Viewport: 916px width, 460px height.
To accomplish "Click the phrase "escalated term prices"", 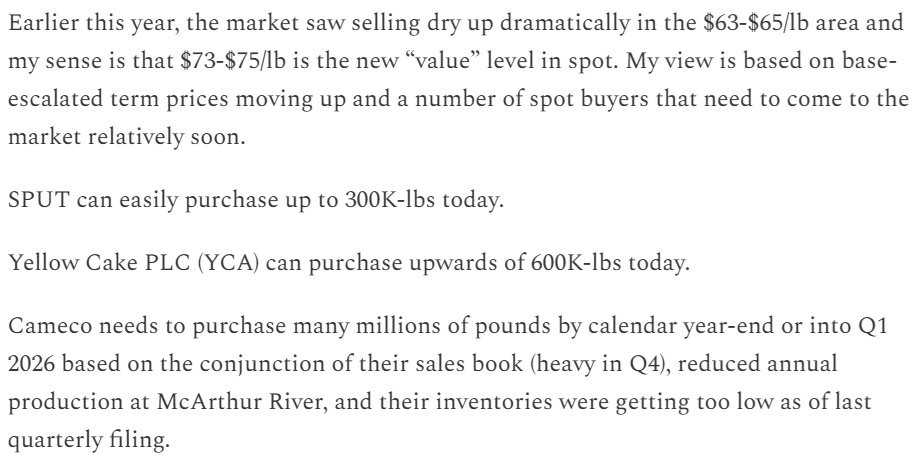I will coord(119,99).
